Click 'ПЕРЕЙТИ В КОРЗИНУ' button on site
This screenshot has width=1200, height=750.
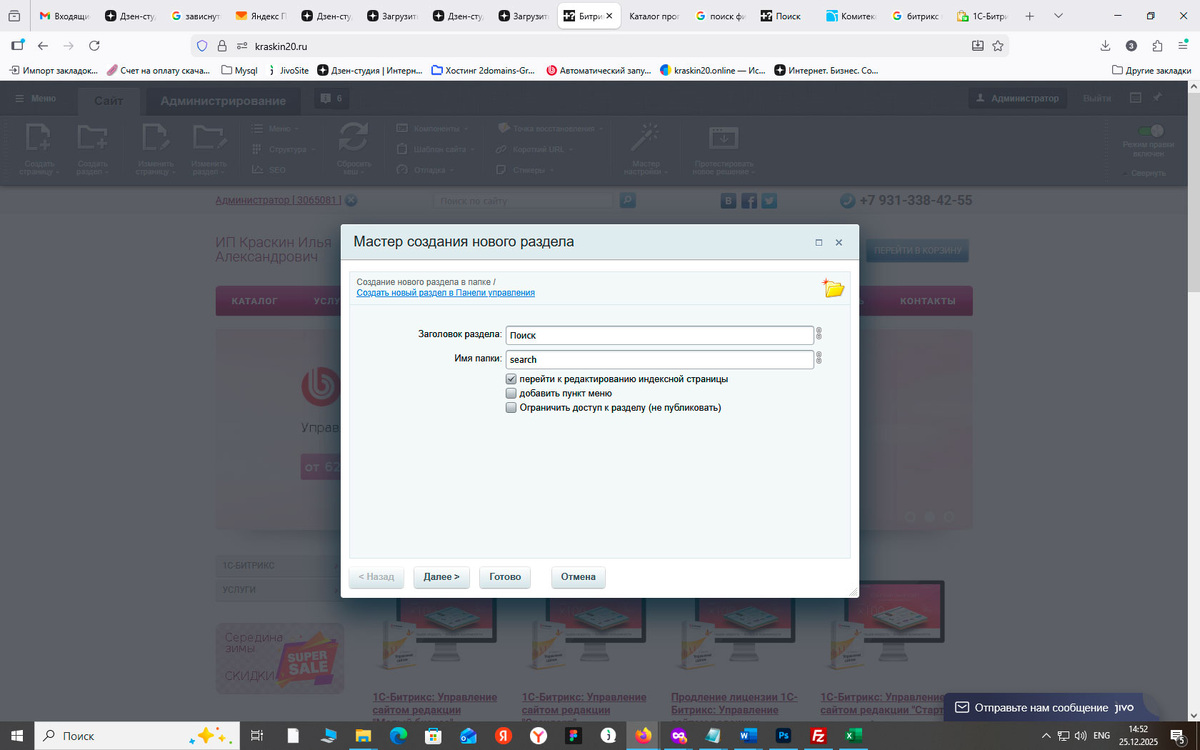[917, 251]
